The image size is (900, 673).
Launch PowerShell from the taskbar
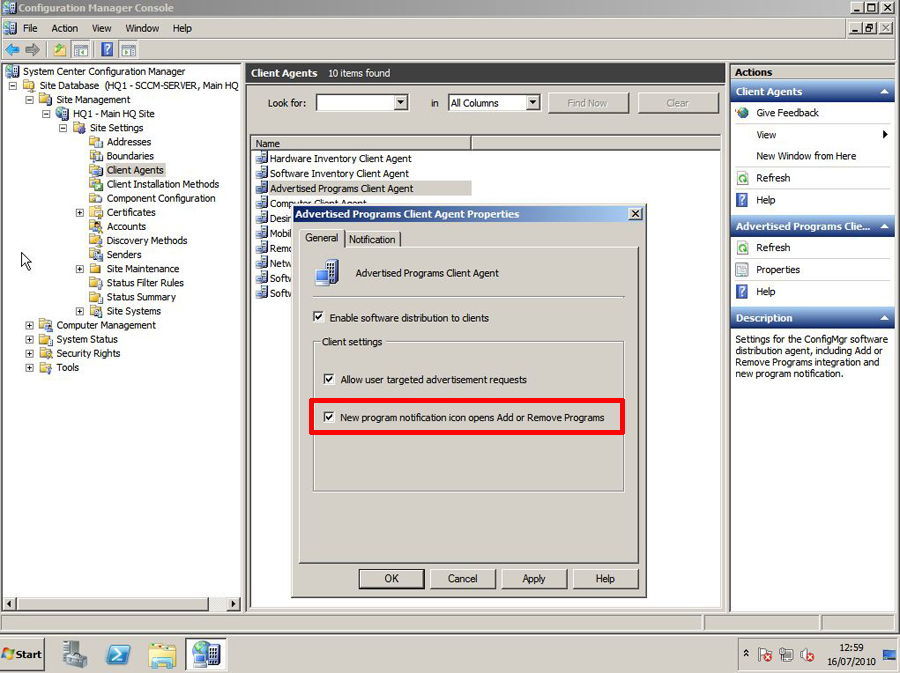tap(118, 654)
